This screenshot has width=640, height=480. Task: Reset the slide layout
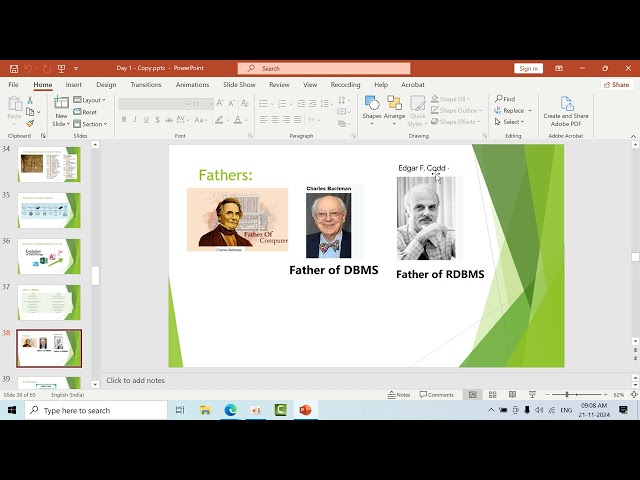(x=85, y=112)
